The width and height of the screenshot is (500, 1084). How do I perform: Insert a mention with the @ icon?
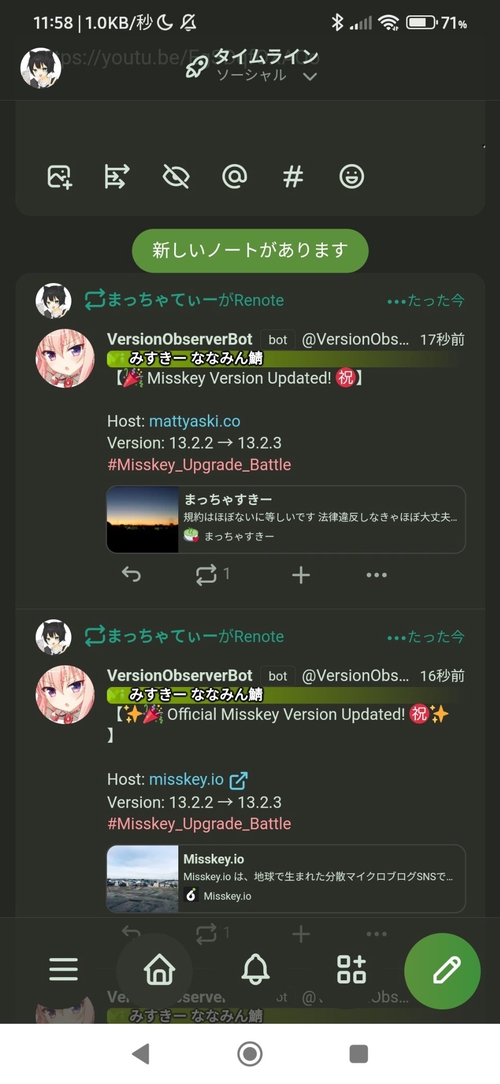pos(234,177)
